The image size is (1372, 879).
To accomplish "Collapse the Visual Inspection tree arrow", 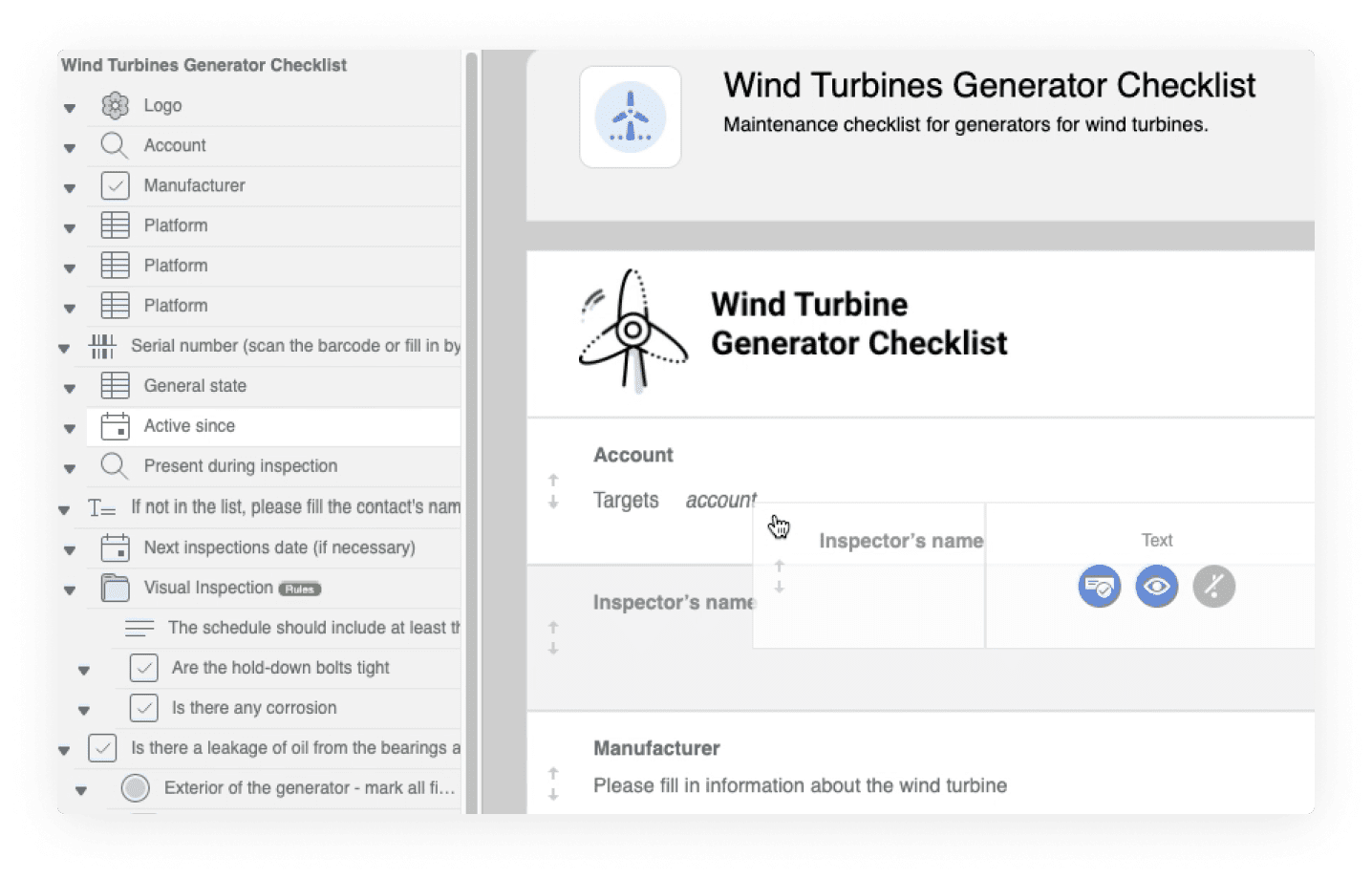I will pos(70,590).
